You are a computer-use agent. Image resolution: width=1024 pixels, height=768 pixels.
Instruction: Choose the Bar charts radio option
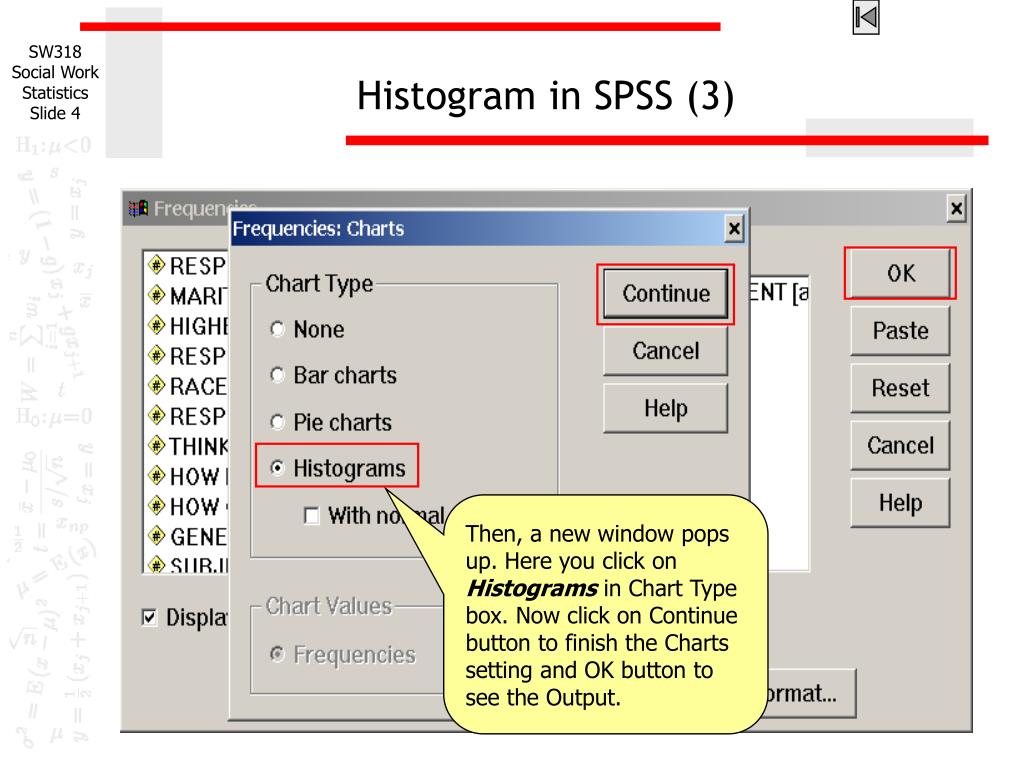tap(278, 376)
